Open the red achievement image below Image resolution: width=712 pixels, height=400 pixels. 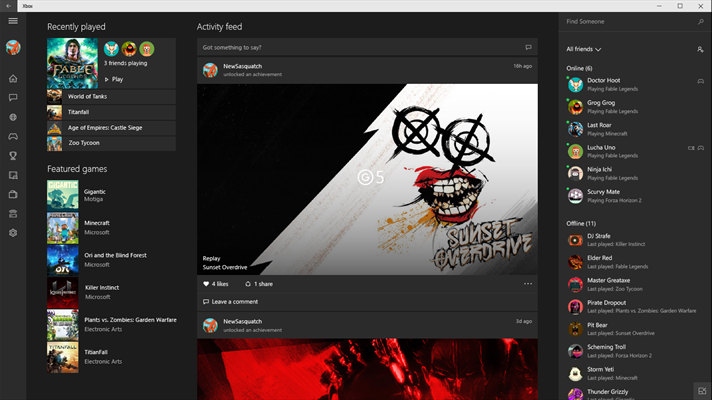[x=367, y=369]
